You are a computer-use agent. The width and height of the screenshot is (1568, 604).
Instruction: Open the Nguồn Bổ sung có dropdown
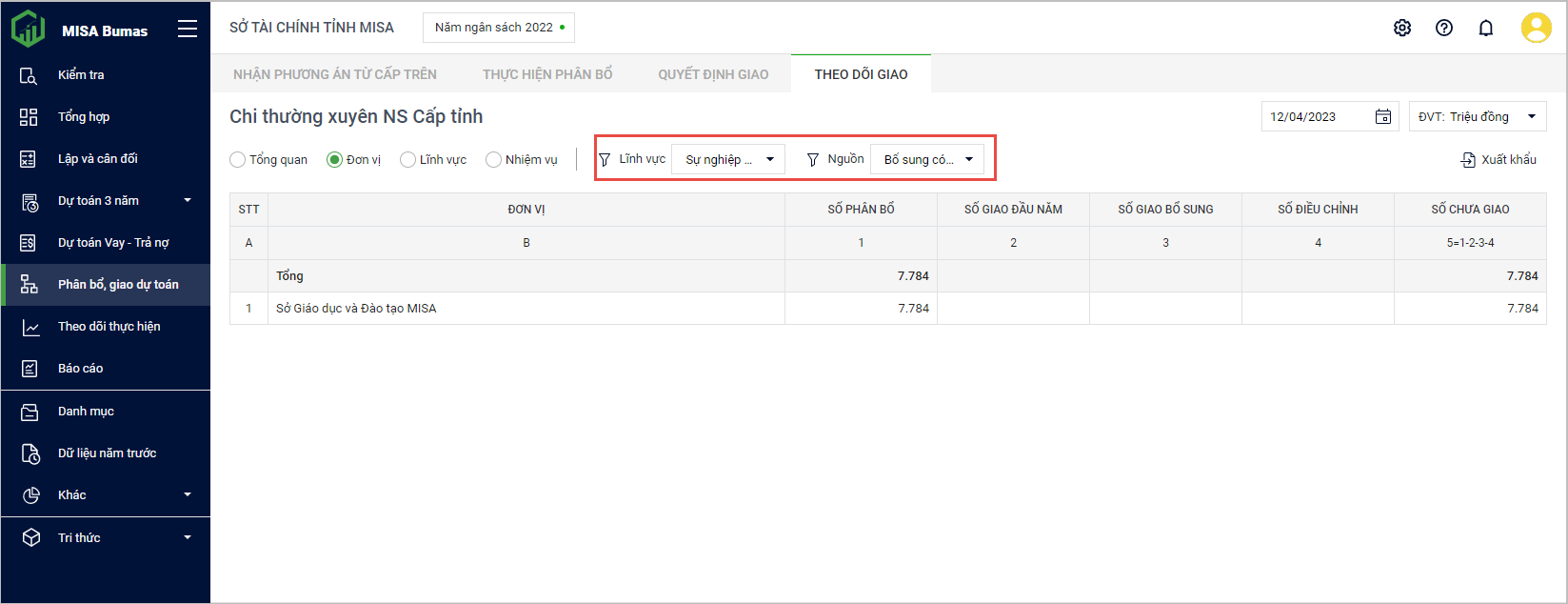pos(927,160)
